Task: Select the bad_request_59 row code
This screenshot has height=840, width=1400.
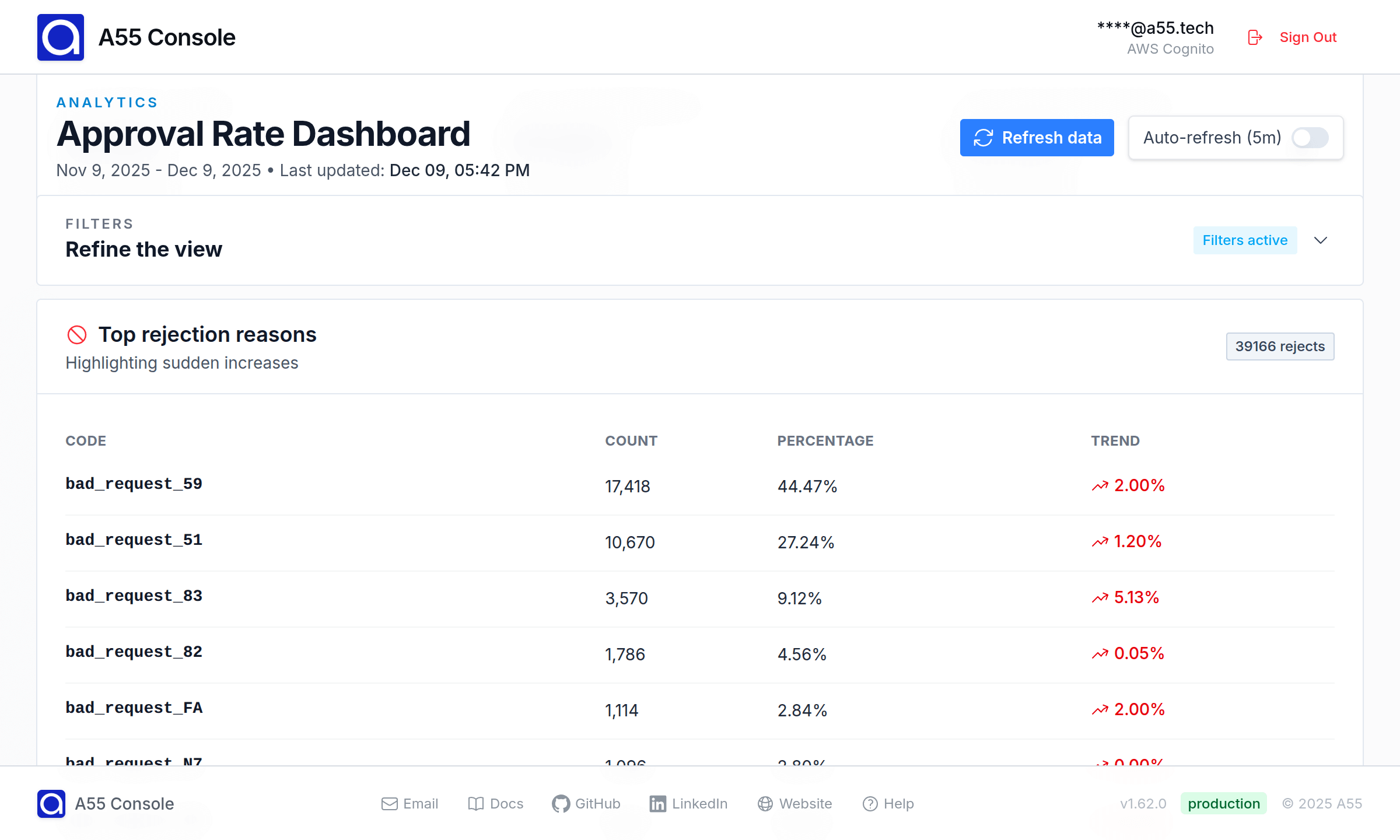Action: pos(134,484)
